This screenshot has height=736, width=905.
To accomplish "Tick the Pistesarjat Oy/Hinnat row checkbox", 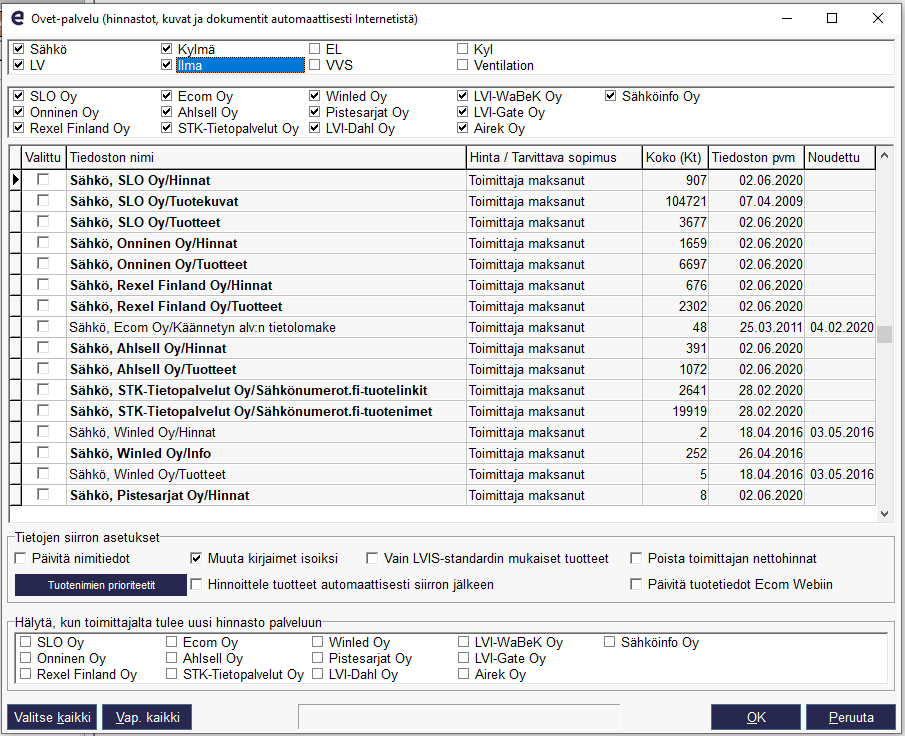I will [x=43, y=495].
